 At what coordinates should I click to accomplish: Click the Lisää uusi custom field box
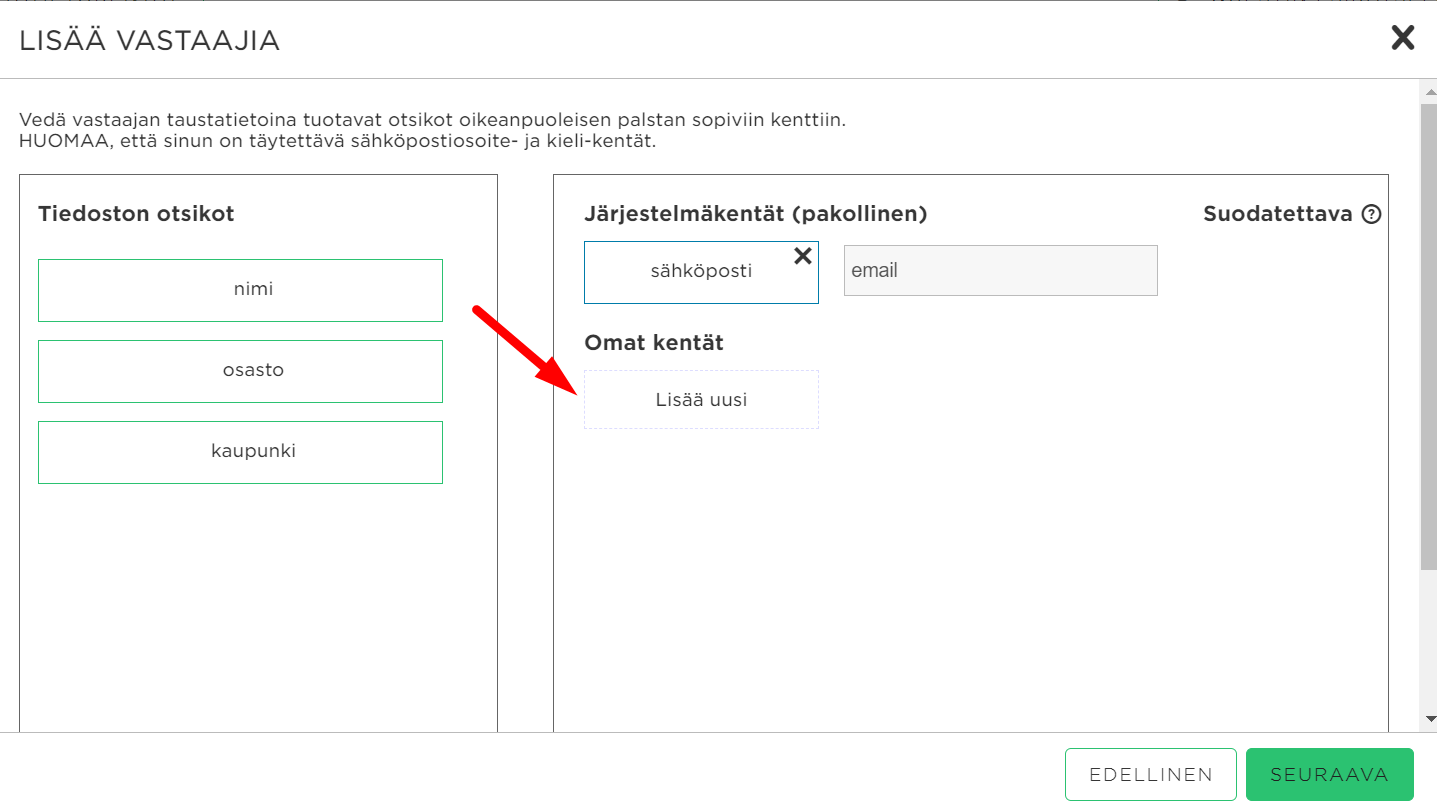701,400
